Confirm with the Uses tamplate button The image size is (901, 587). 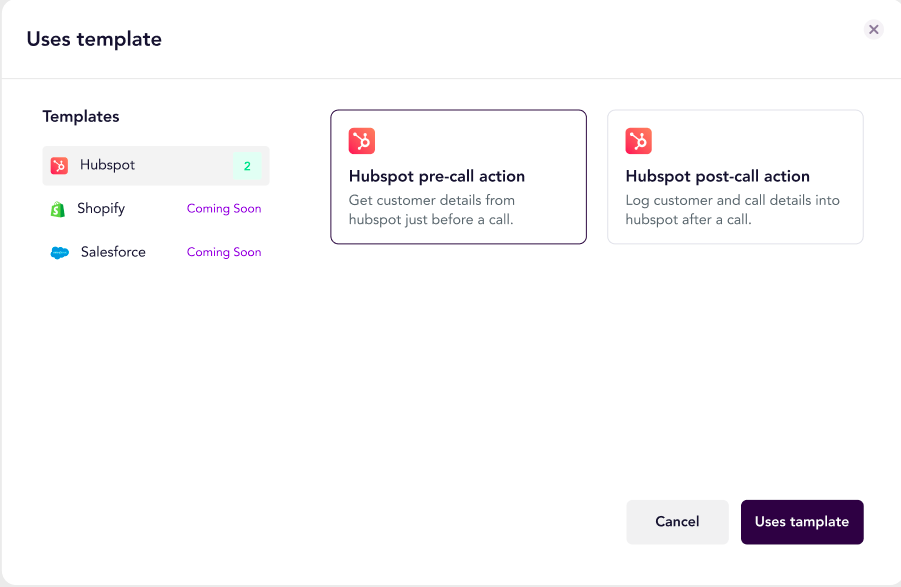pyautogui.click(x=802, y=522)
